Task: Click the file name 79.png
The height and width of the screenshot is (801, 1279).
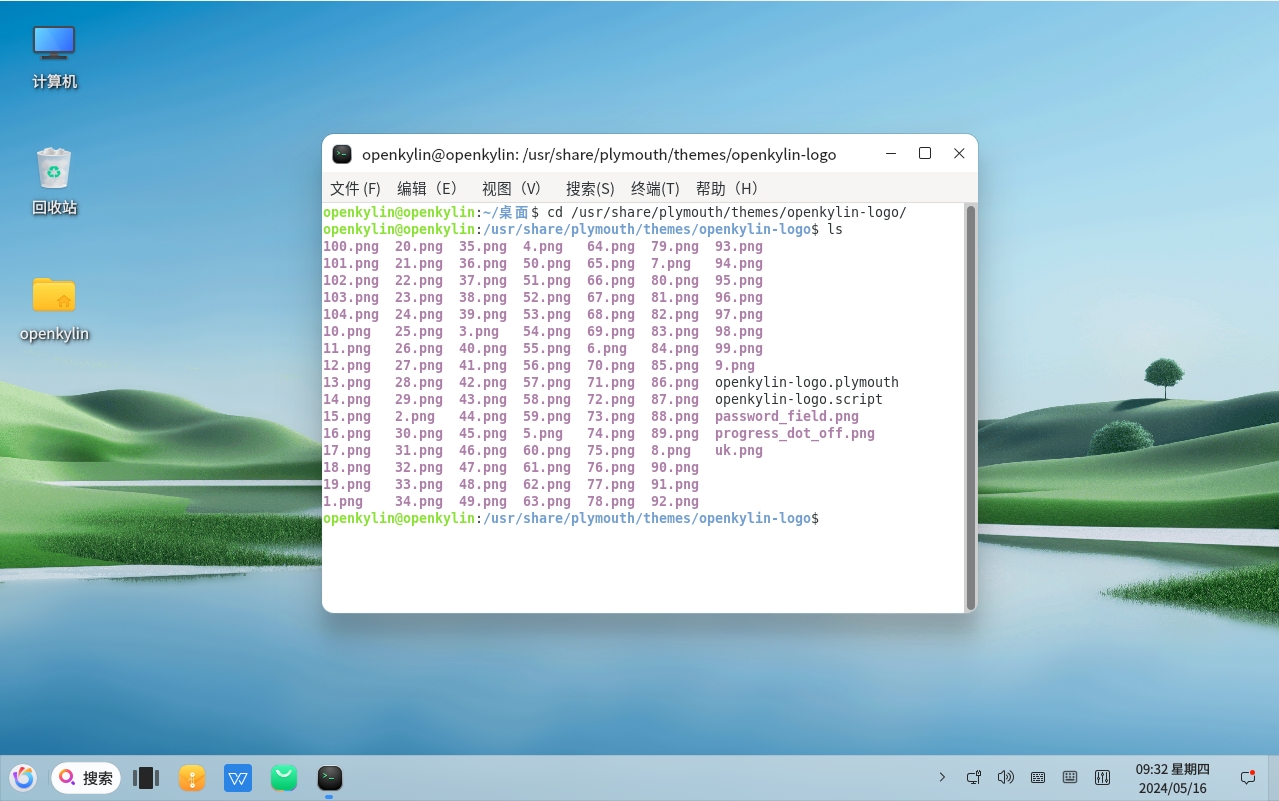Action: pos(674,246)
